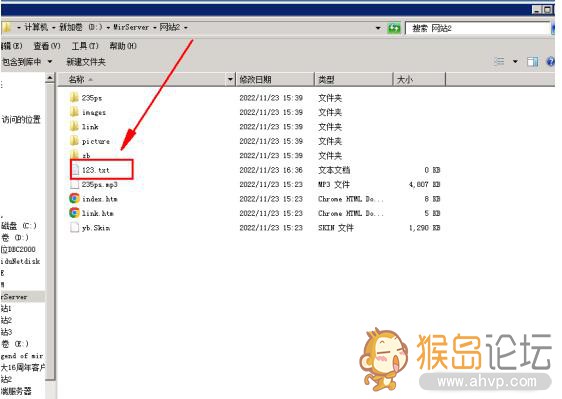This screenshot has height=399, width=562.
Task: Open the 名称 column filter dropdown
Action: [230, 79]
